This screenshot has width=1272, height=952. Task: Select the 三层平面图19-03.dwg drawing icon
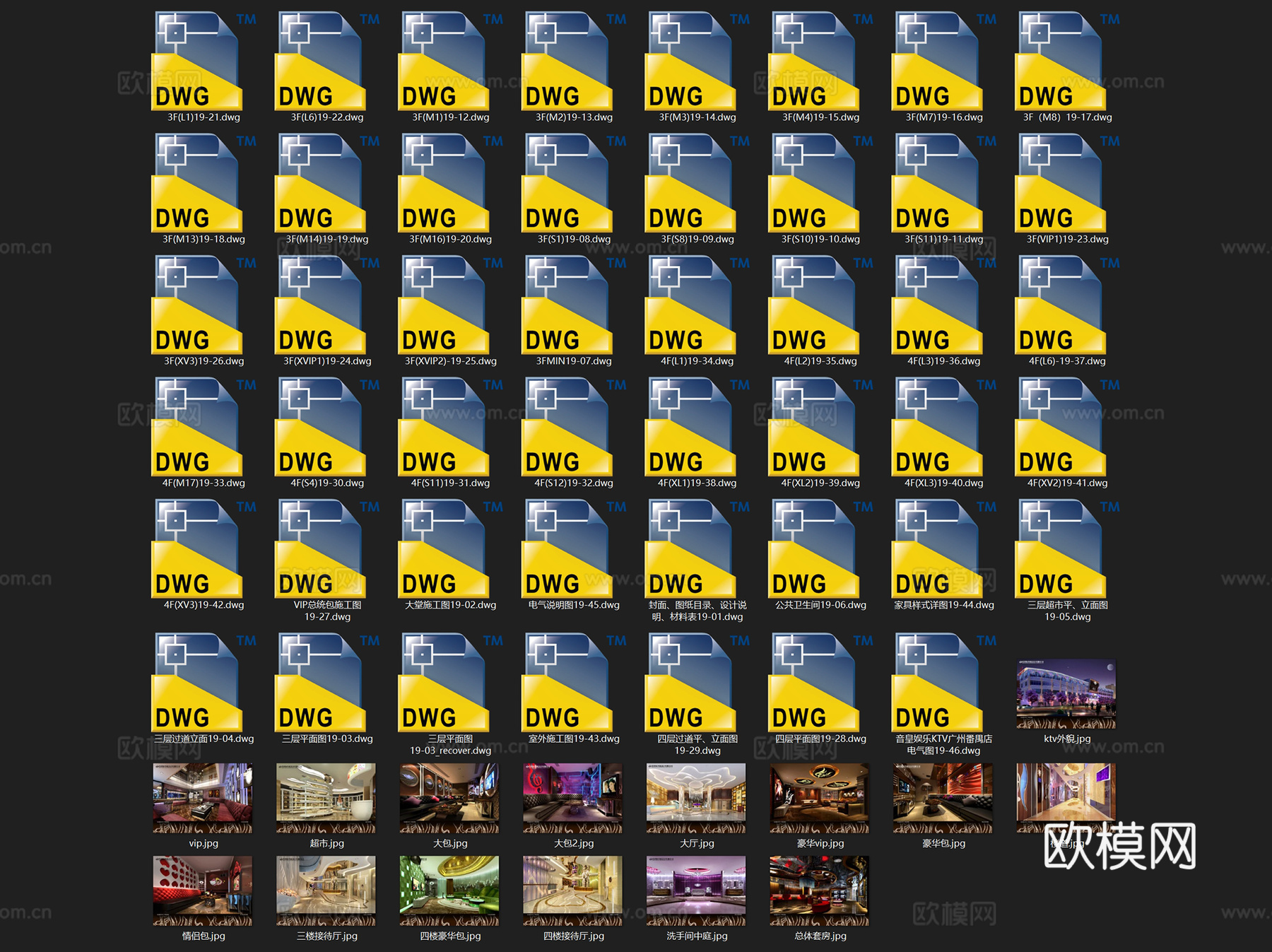[320, 682]
